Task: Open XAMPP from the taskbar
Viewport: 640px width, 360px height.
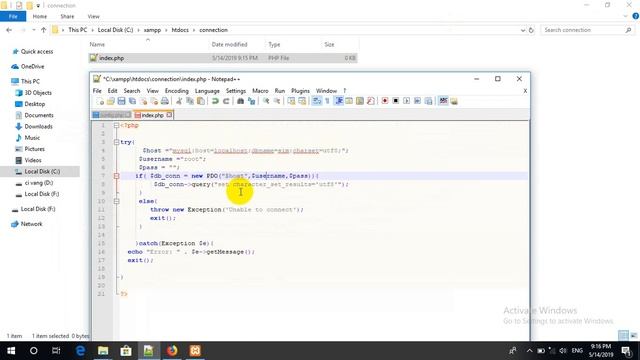Action: pyautogui.click(x=195, y=351)
